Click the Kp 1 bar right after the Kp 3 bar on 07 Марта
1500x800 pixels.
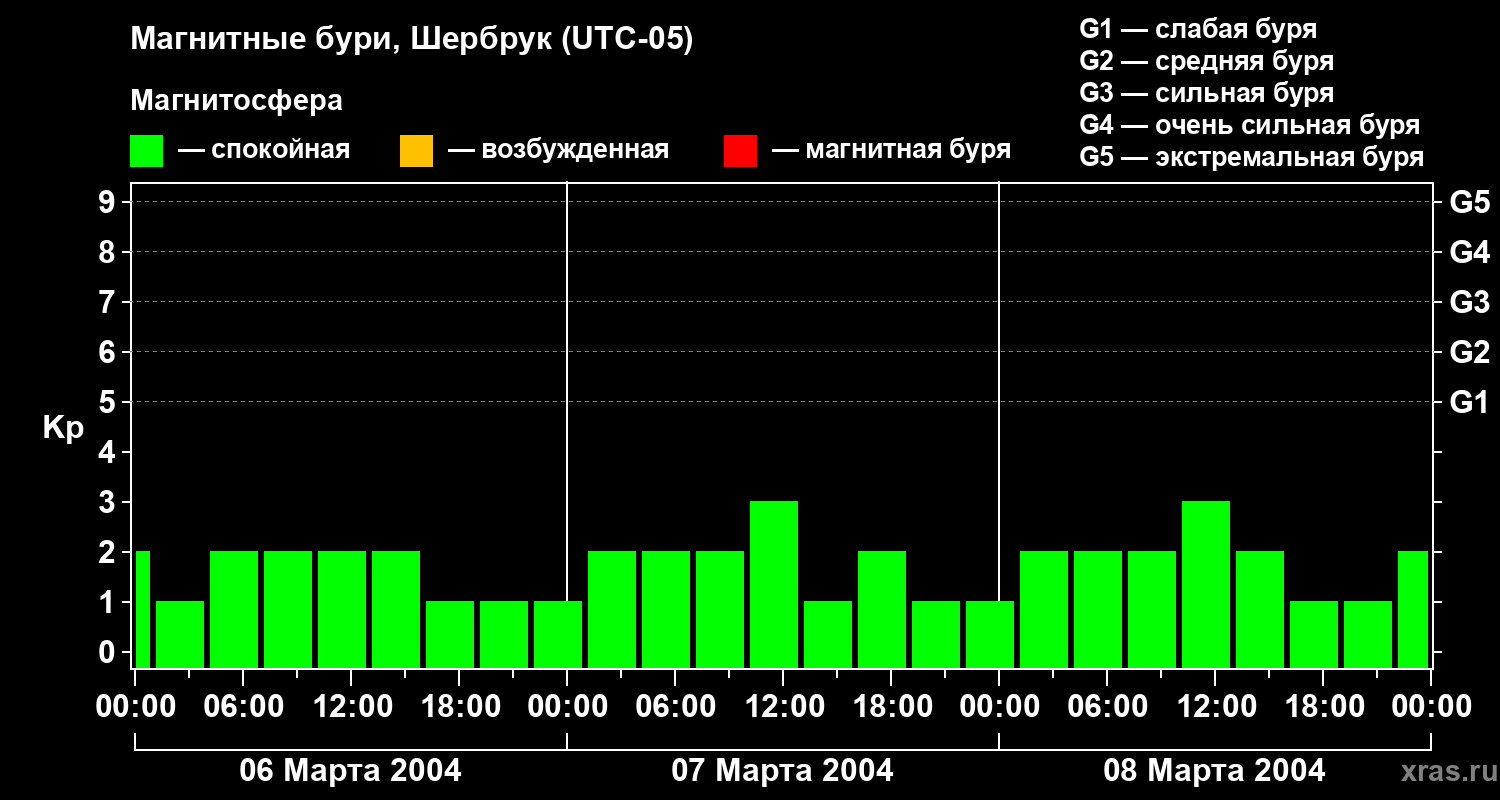(828, 634)
